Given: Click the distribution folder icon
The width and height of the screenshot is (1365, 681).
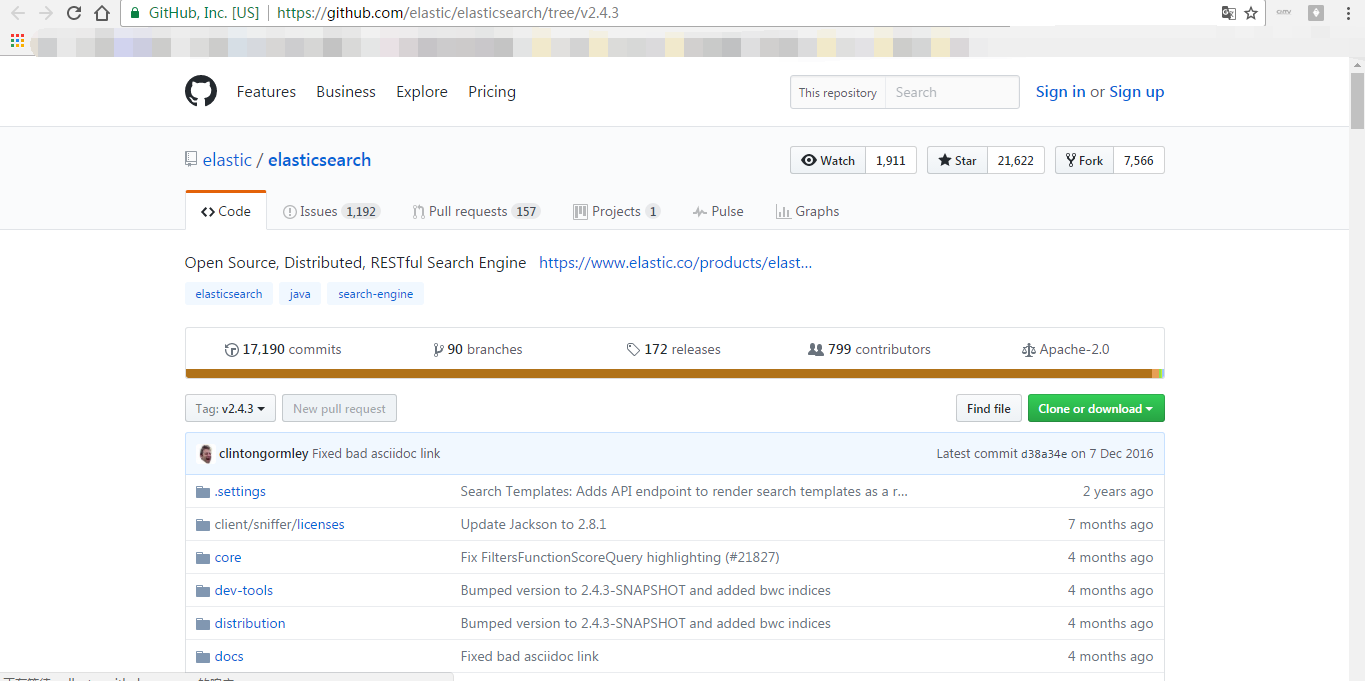Looking at the screenshot, I should [x=204, y=624].
